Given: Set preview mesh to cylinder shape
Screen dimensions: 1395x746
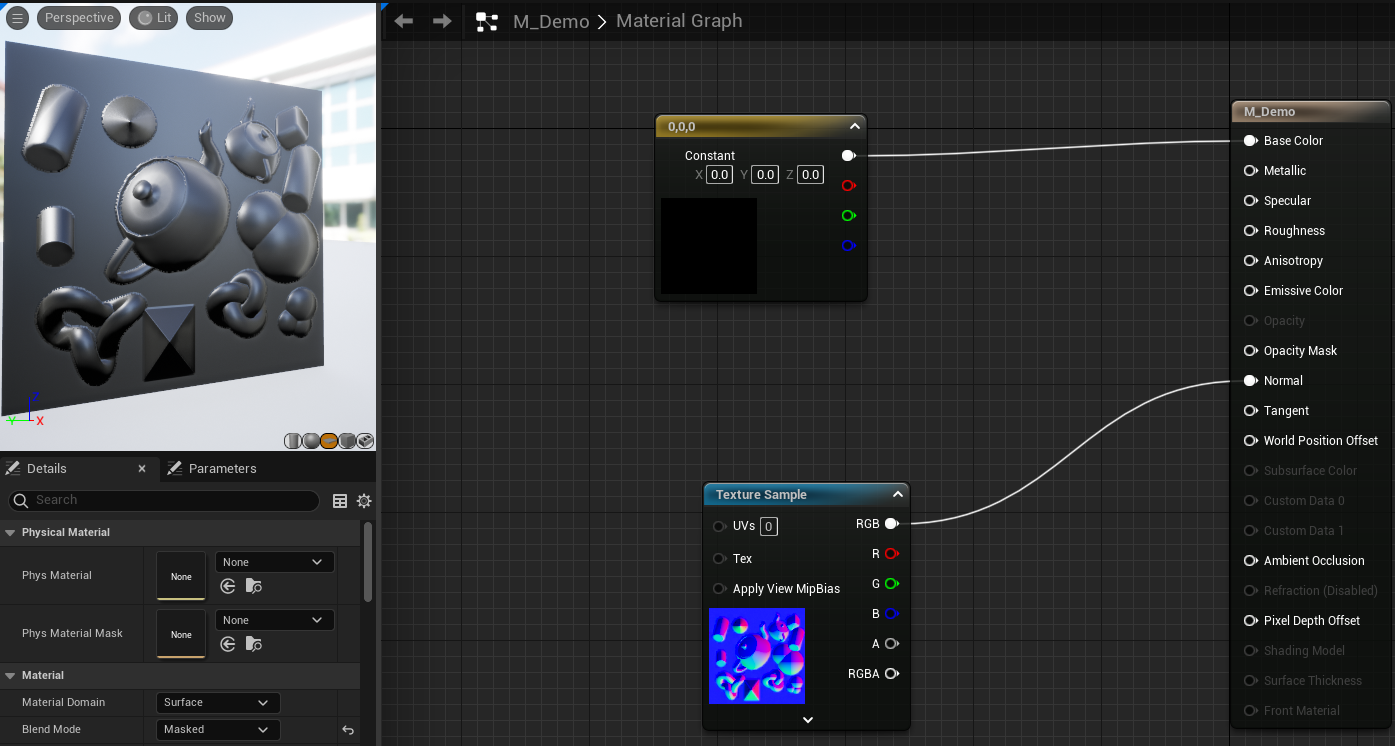Looking at the screenshot, I should click(293, 441).
